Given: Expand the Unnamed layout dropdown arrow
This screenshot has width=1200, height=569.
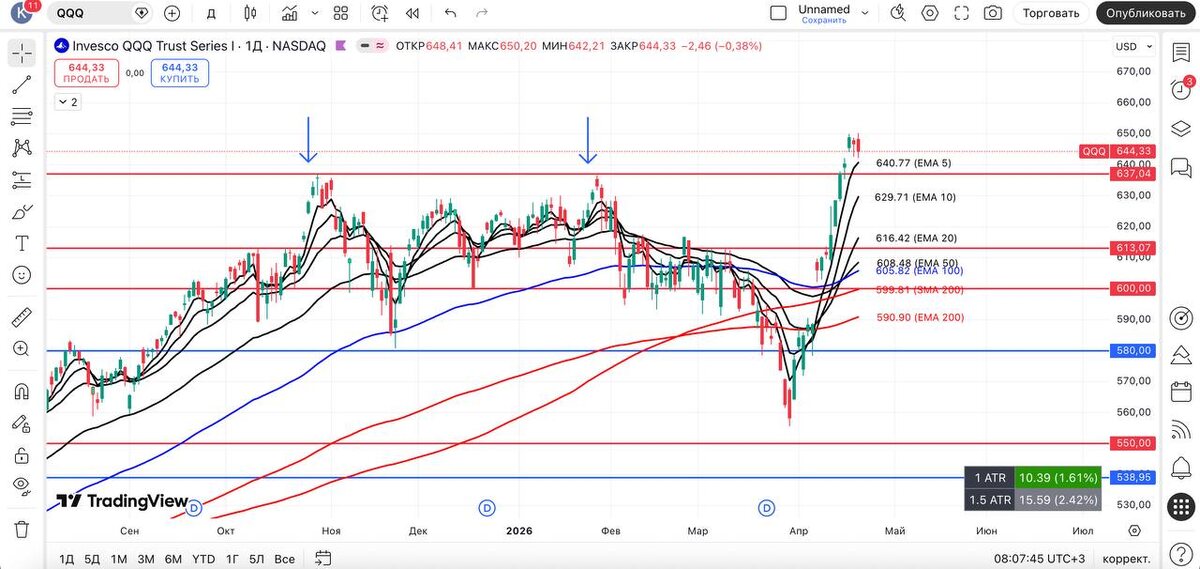Looking at the screenshot, I should coord(867,13).
